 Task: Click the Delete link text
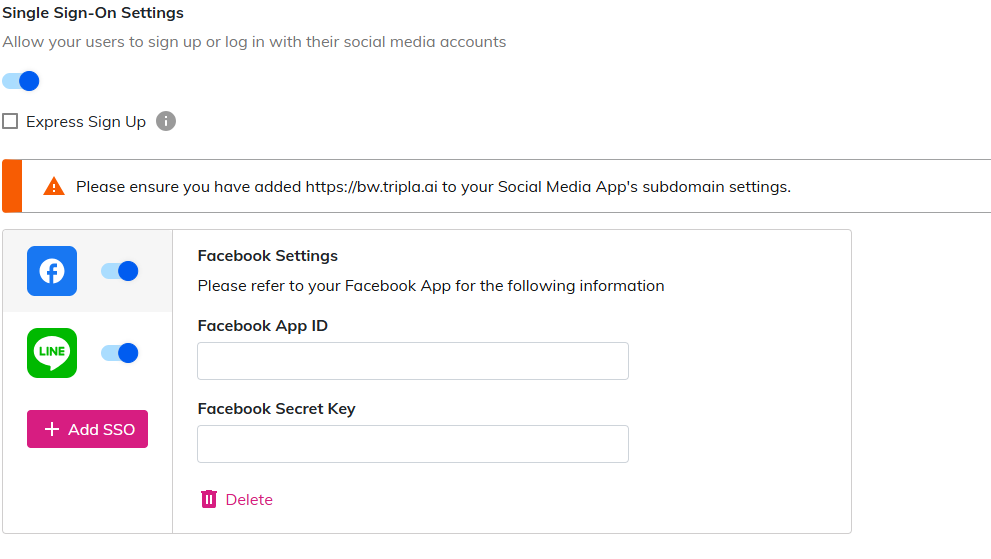point(249,500)
